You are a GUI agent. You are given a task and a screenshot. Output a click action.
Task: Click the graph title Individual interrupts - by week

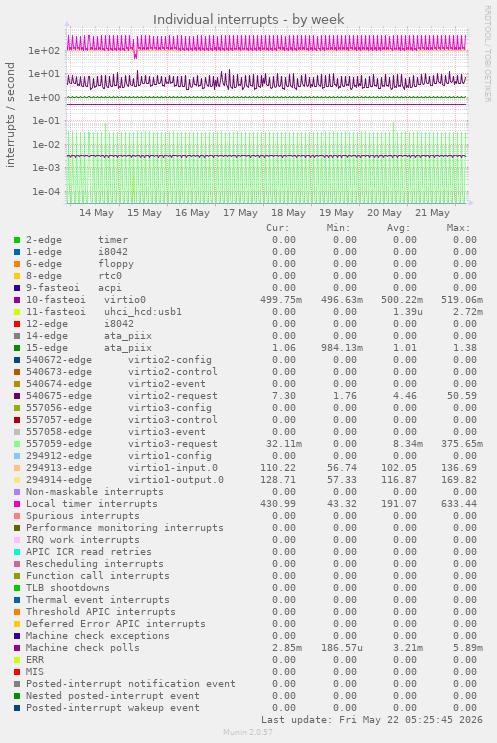(248, 19)
